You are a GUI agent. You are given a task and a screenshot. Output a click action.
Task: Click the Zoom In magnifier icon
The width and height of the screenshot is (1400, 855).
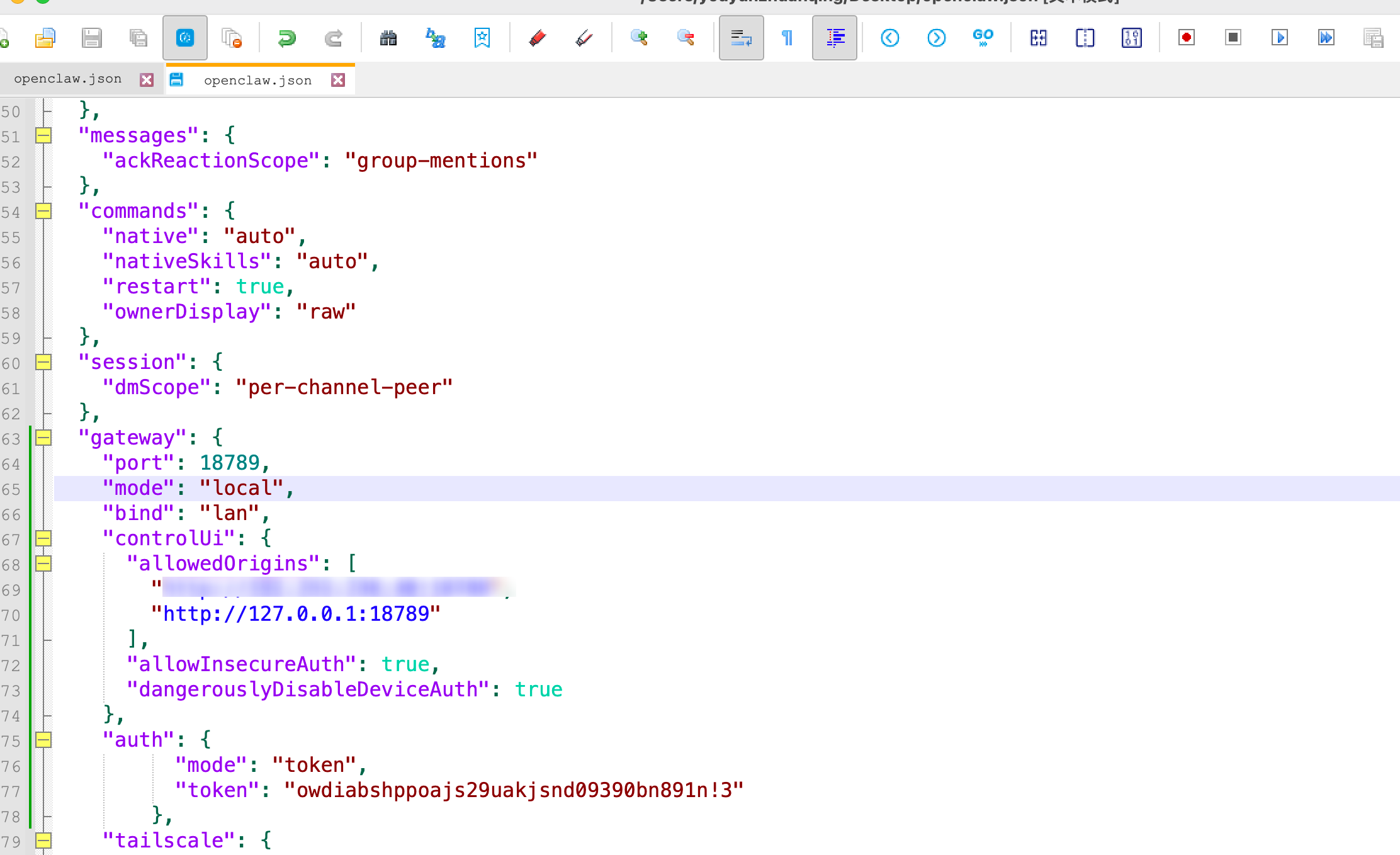[x=639, y=38]
